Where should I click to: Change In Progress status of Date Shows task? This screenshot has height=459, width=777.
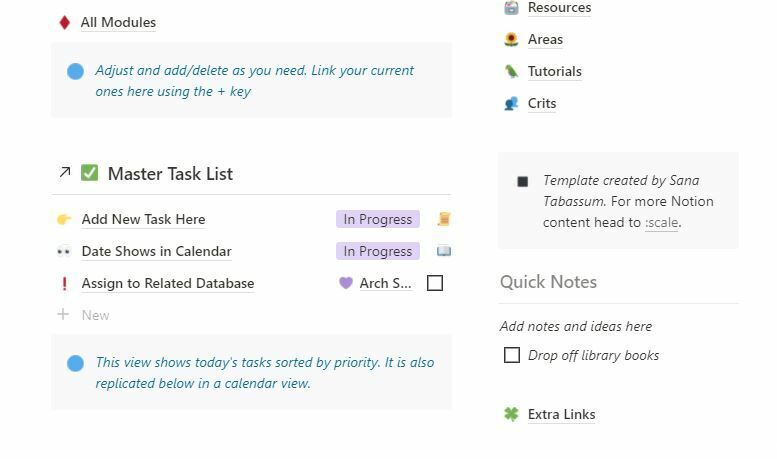tap(378, 252)
